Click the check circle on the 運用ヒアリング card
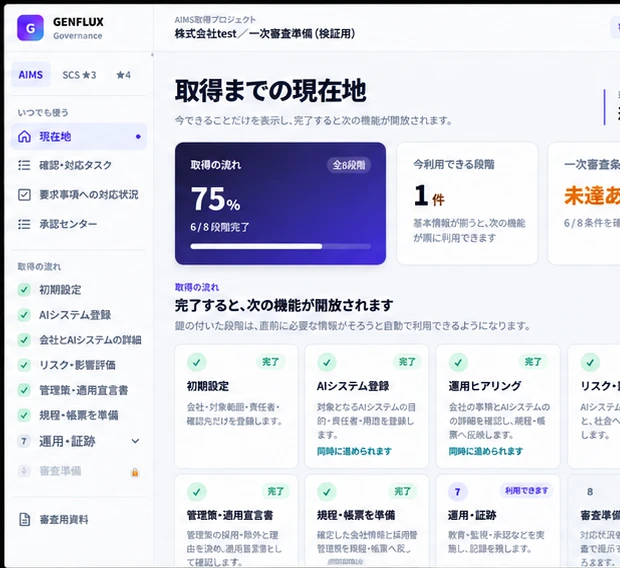The image size is (620, 568). pos(458,362)
